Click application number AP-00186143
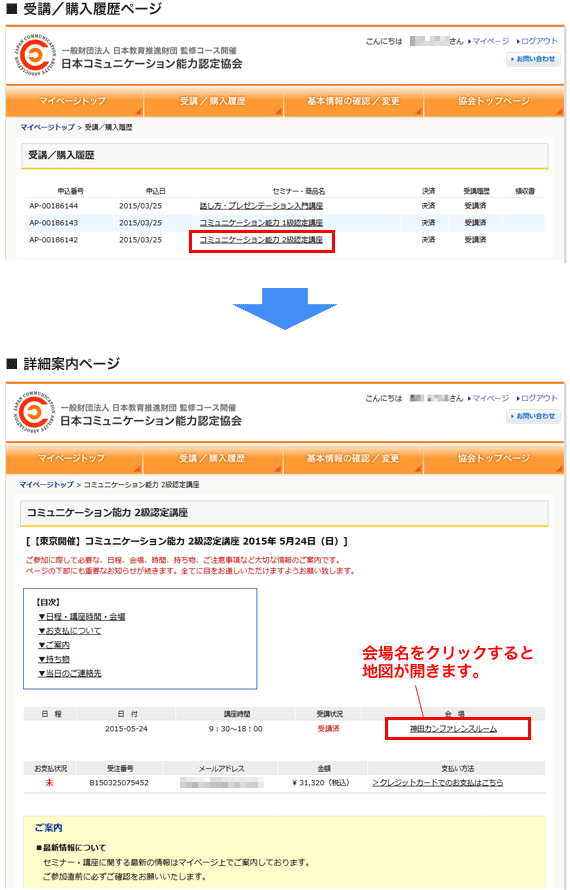This screenshot has width=570, height=890. coord(54,222)
